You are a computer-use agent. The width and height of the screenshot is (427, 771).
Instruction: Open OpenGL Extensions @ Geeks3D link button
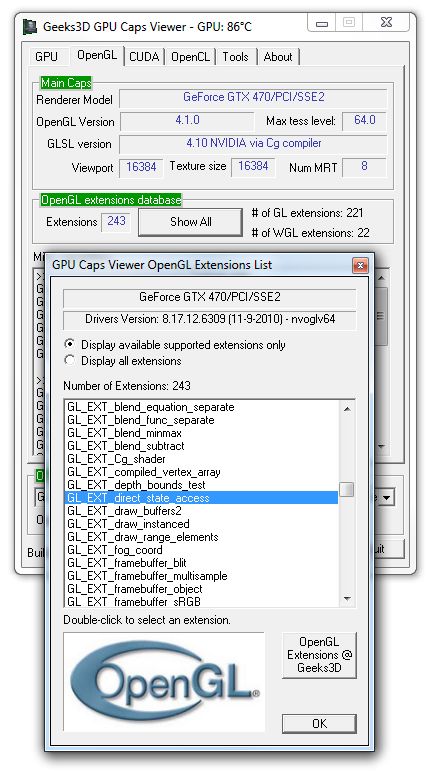click(x=319, y=655)
